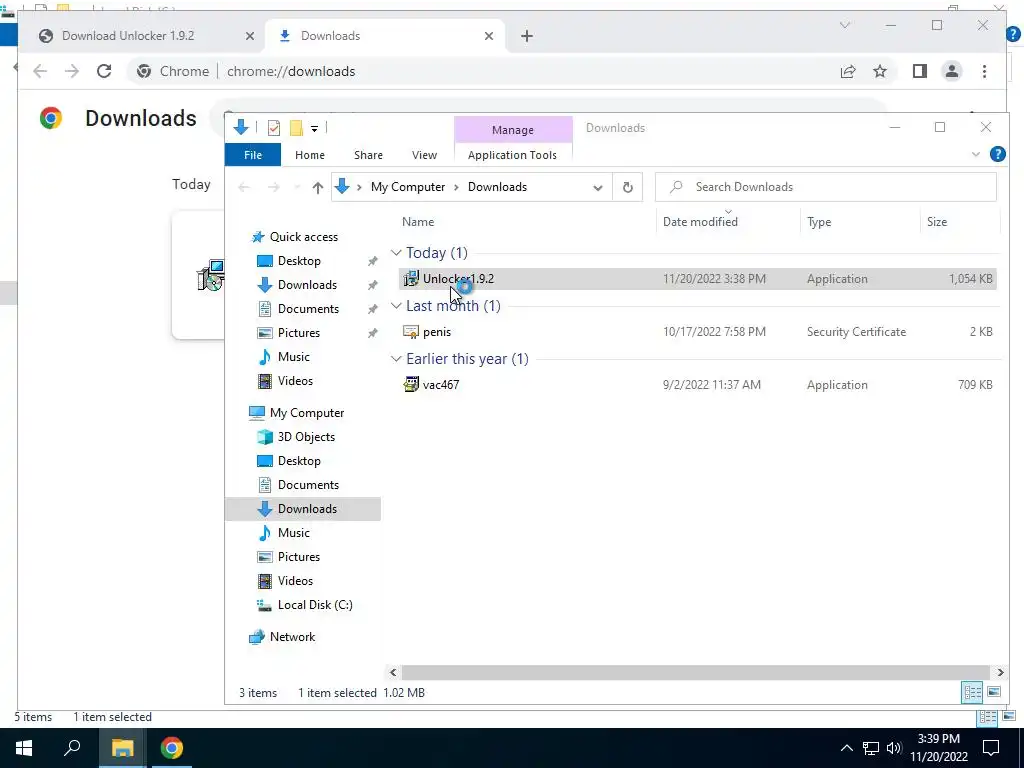The image size is (1024, 768).
Task: Switch to Large icons view layout
Action: pos(994,692)
